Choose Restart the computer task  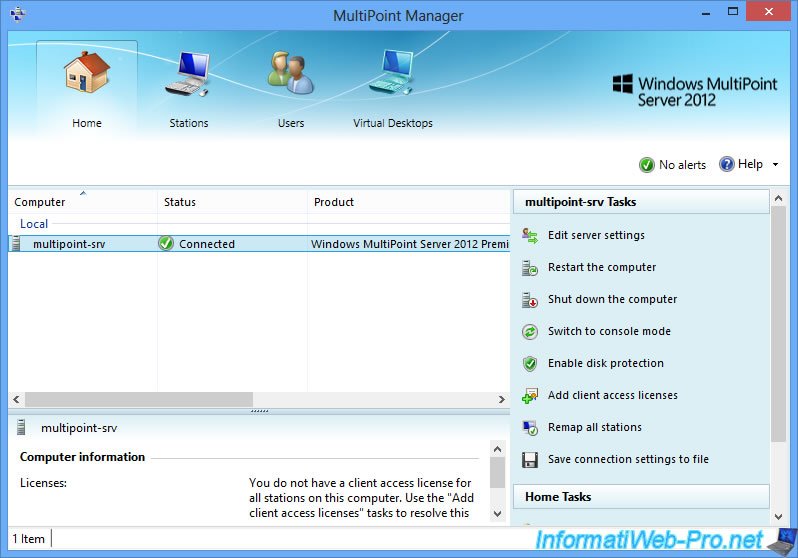click(x=602, y=267)
